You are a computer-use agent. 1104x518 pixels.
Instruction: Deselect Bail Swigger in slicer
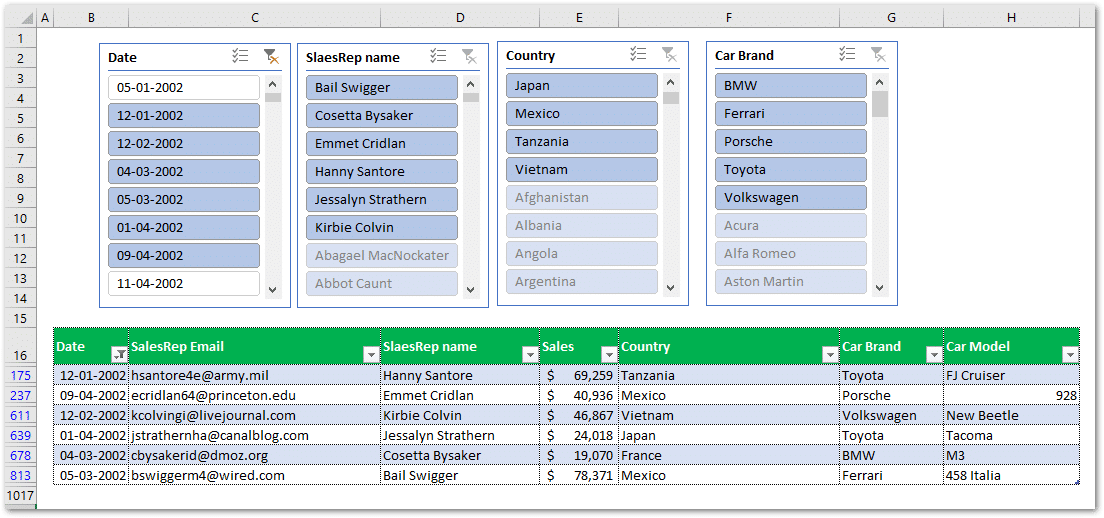(x=381, y=88)
